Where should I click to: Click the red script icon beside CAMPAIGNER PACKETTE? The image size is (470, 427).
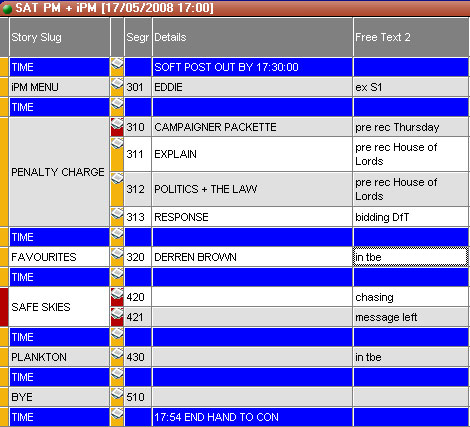[x=117, y=127]
